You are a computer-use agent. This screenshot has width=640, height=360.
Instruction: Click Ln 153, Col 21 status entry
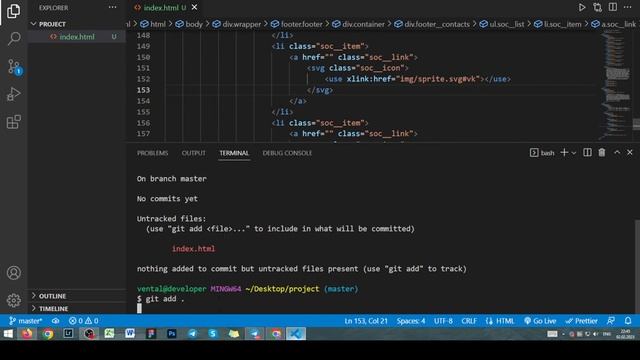(366, 321)
